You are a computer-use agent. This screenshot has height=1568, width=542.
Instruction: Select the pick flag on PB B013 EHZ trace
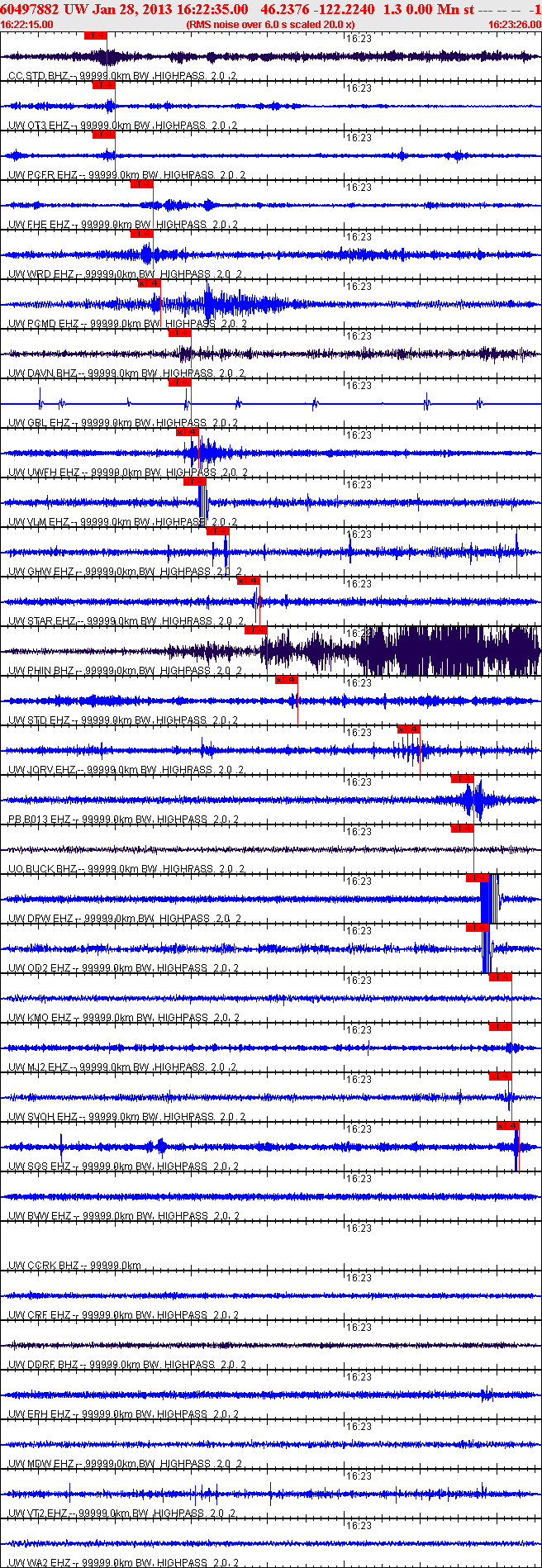point(462,779)
